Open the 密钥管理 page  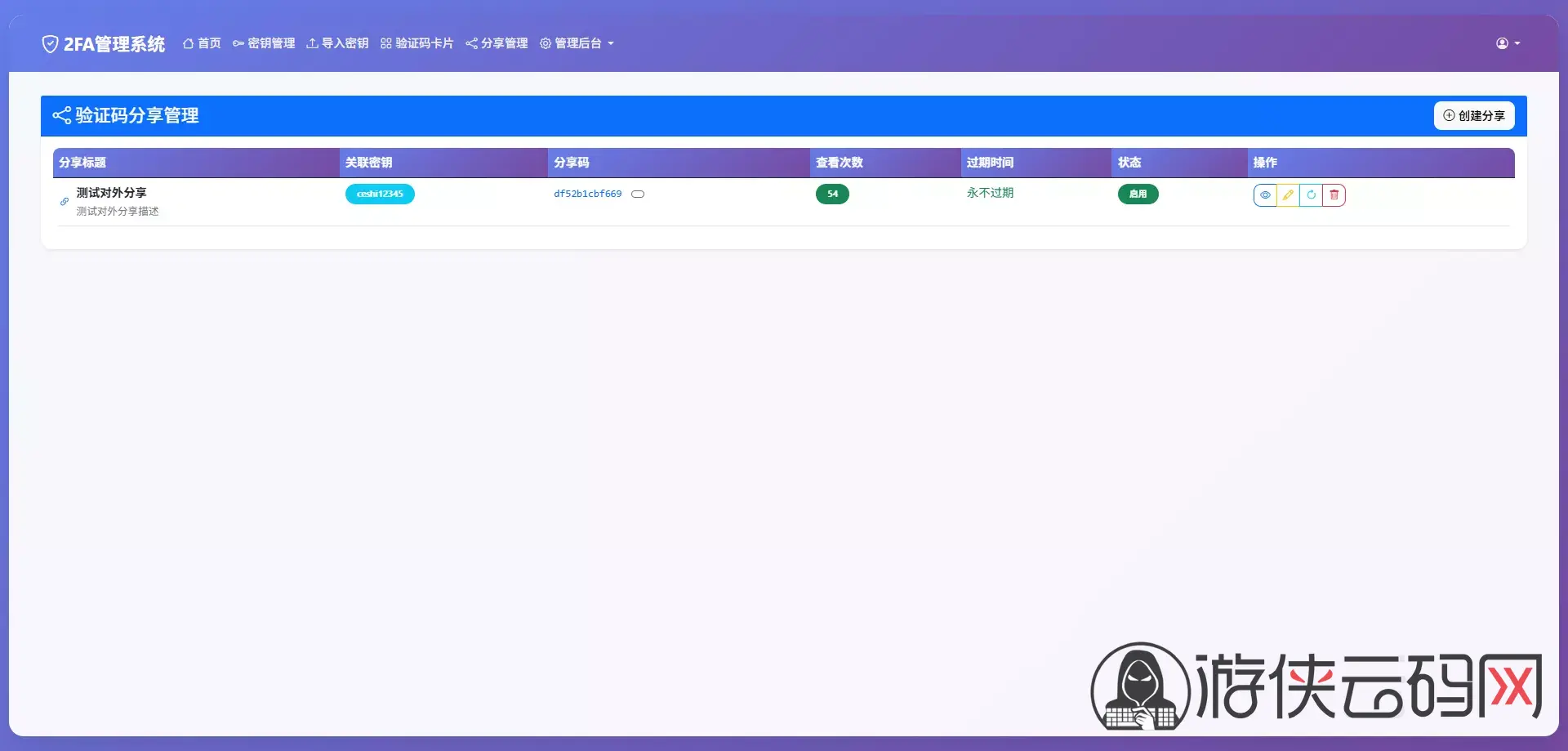coord(264,43)
